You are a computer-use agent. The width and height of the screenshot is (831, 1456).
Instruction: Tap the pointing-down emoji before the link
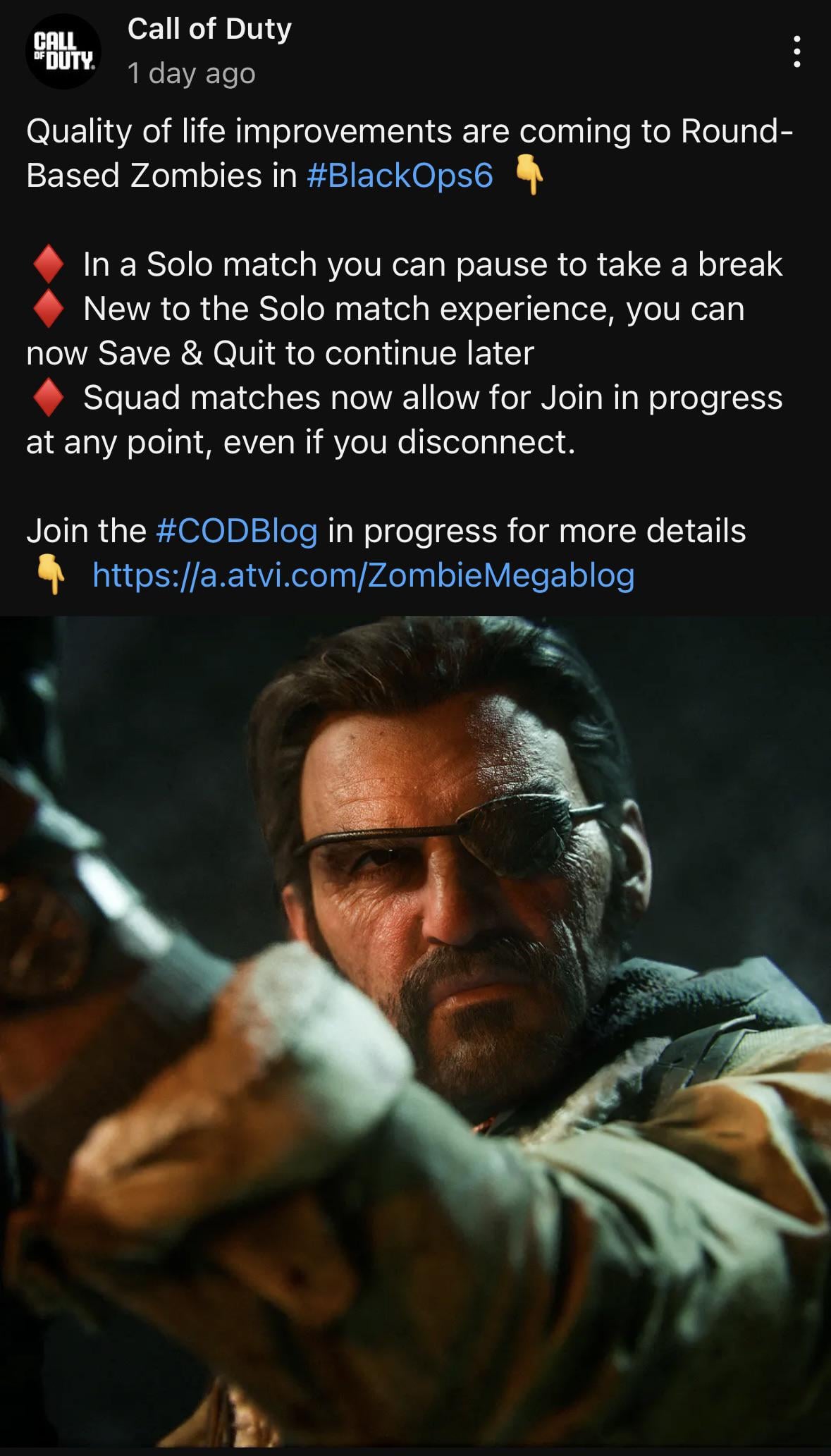click(49, 575)
